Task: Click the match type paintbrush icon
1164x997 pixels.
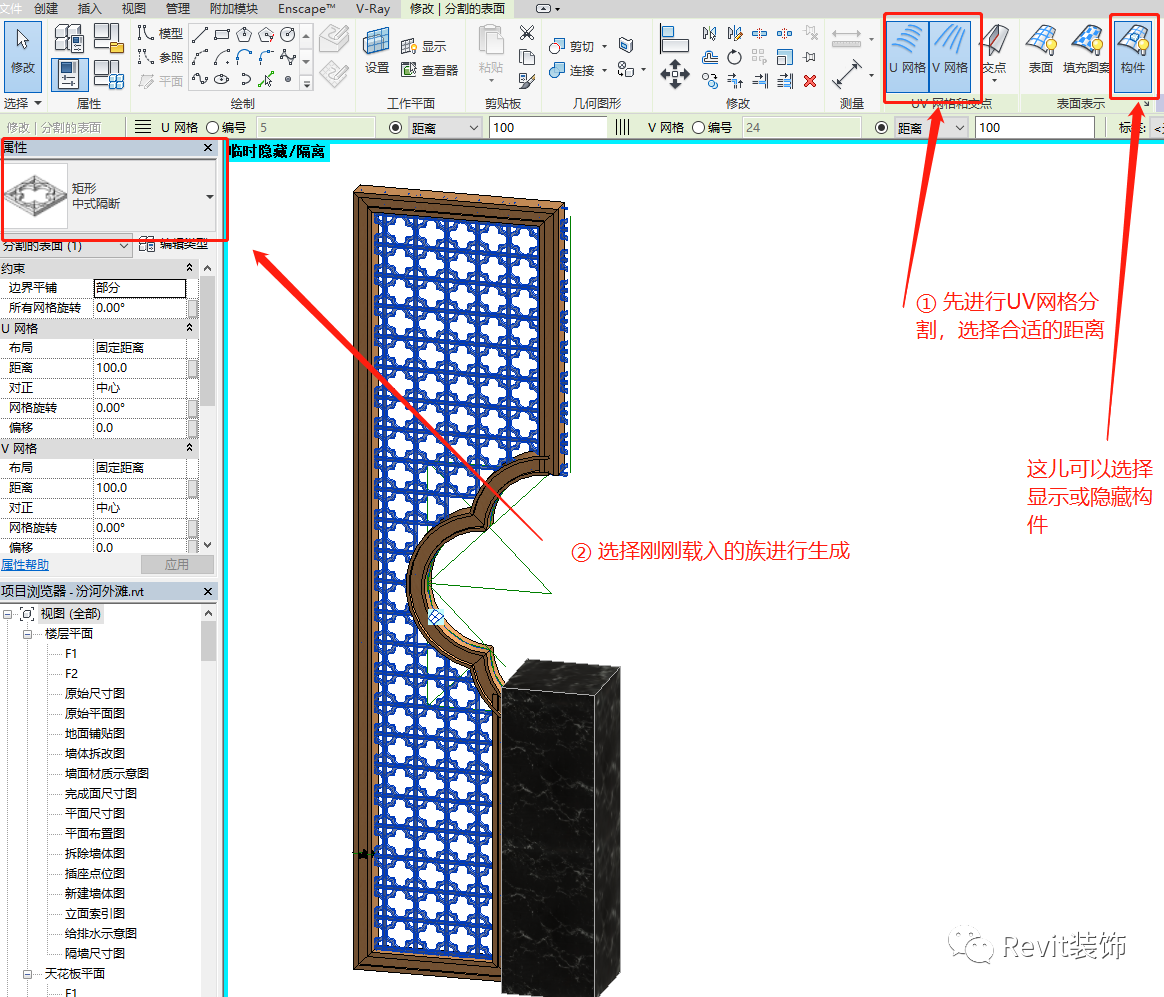Action: [x=526, y=79]
